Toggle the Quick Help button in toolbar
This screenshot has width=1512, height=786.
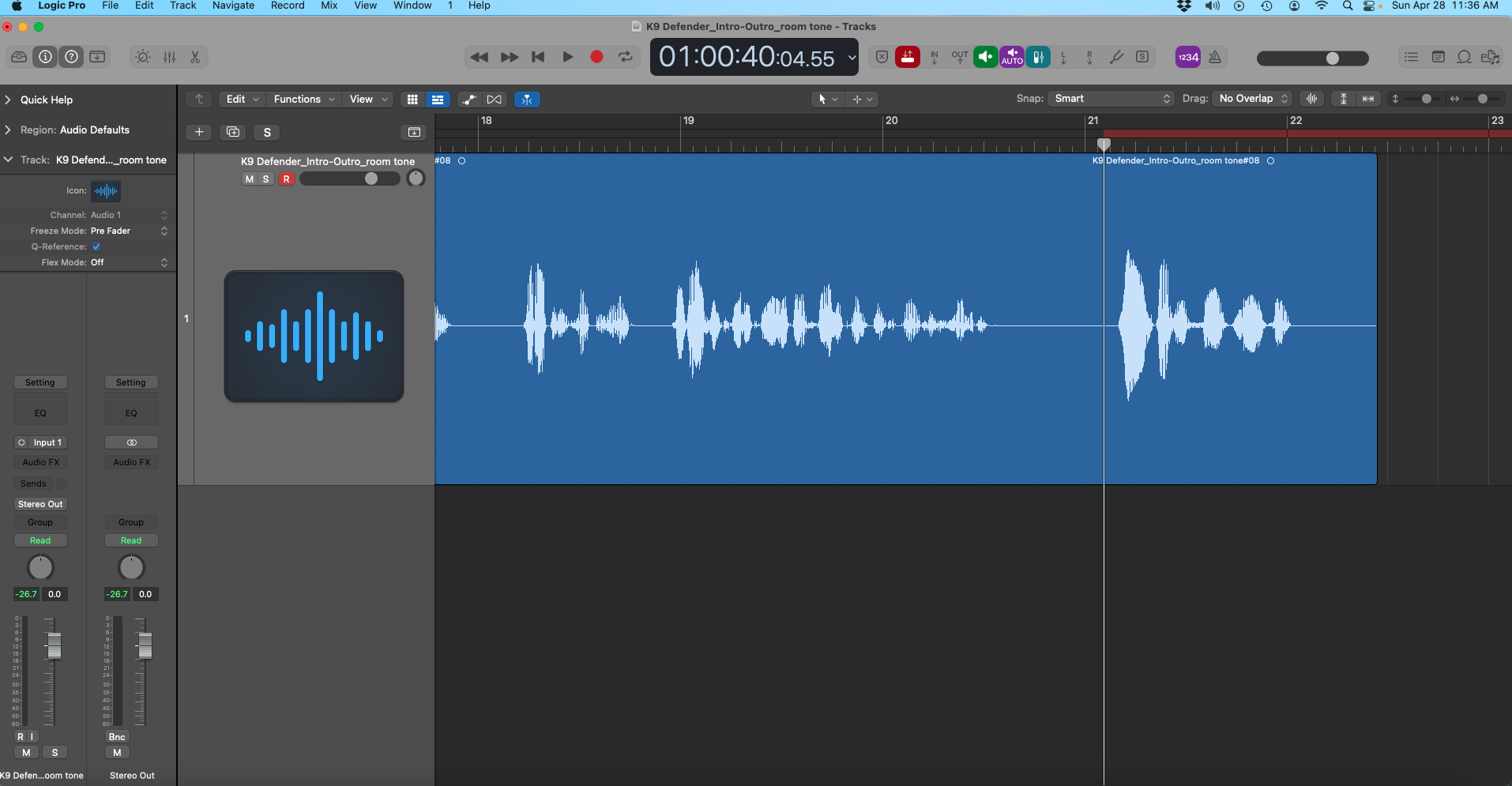pyautogui.click(x=71, y=57)
